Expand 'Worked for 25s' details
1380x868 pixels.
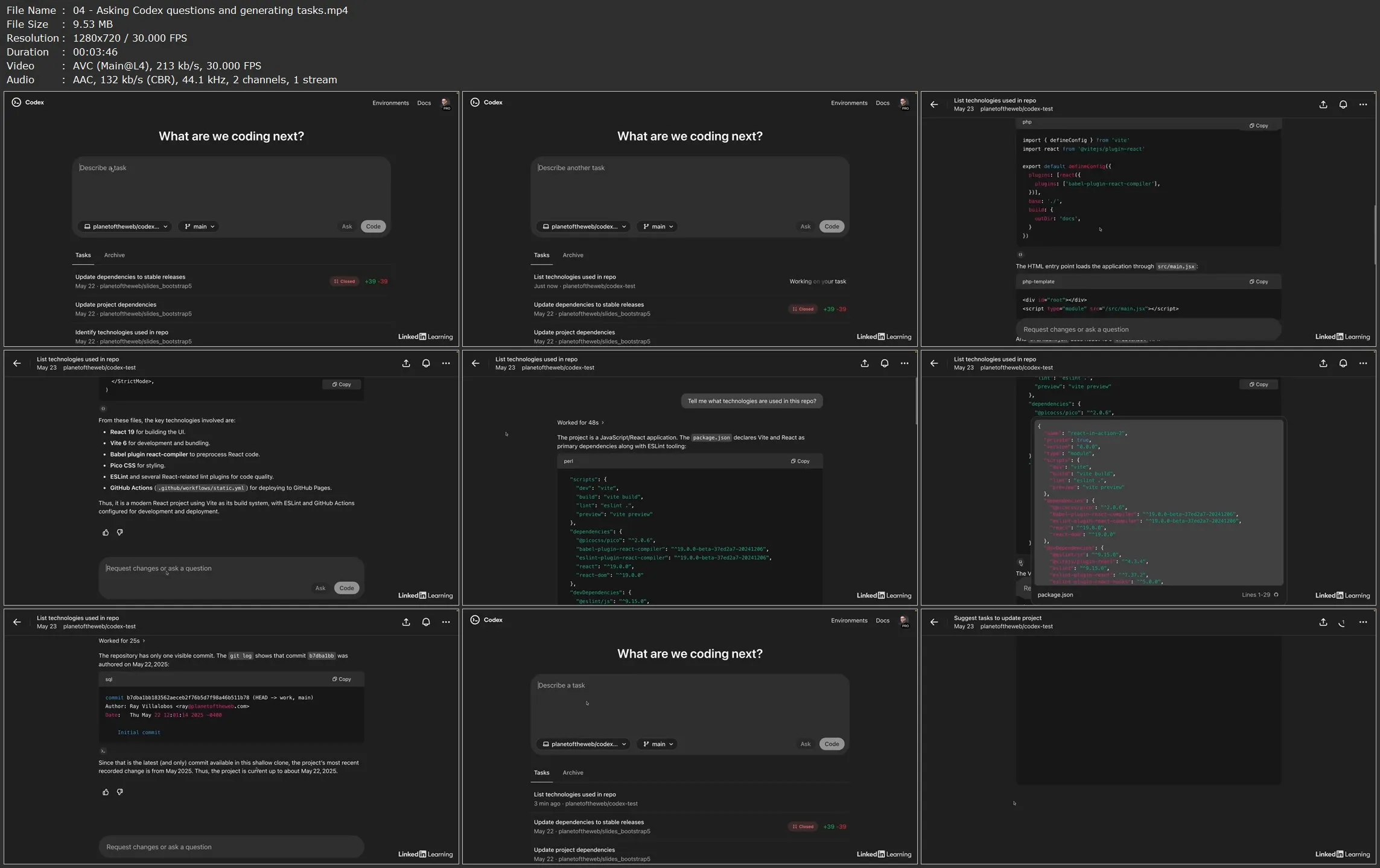pyautogui.click(x=121, y=641)
